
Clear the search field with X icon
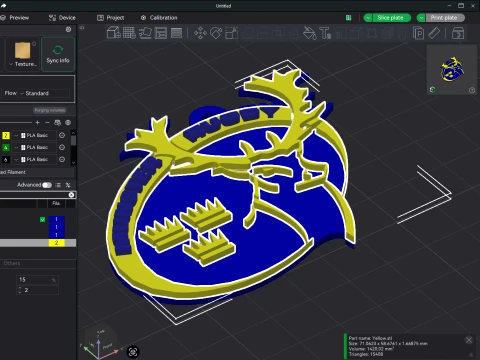[71, 195]
